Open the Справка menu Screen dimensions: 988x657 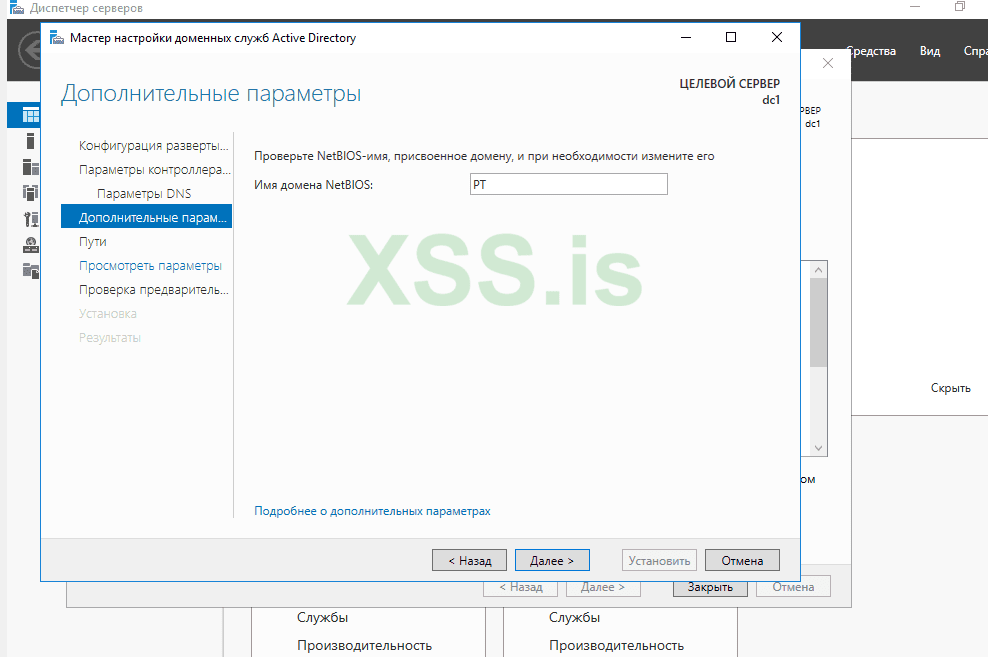point(975,51)
